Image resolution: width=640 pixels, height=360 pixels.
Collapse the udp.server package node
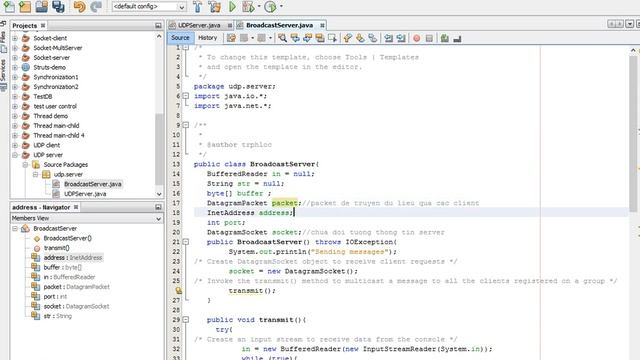36,174
